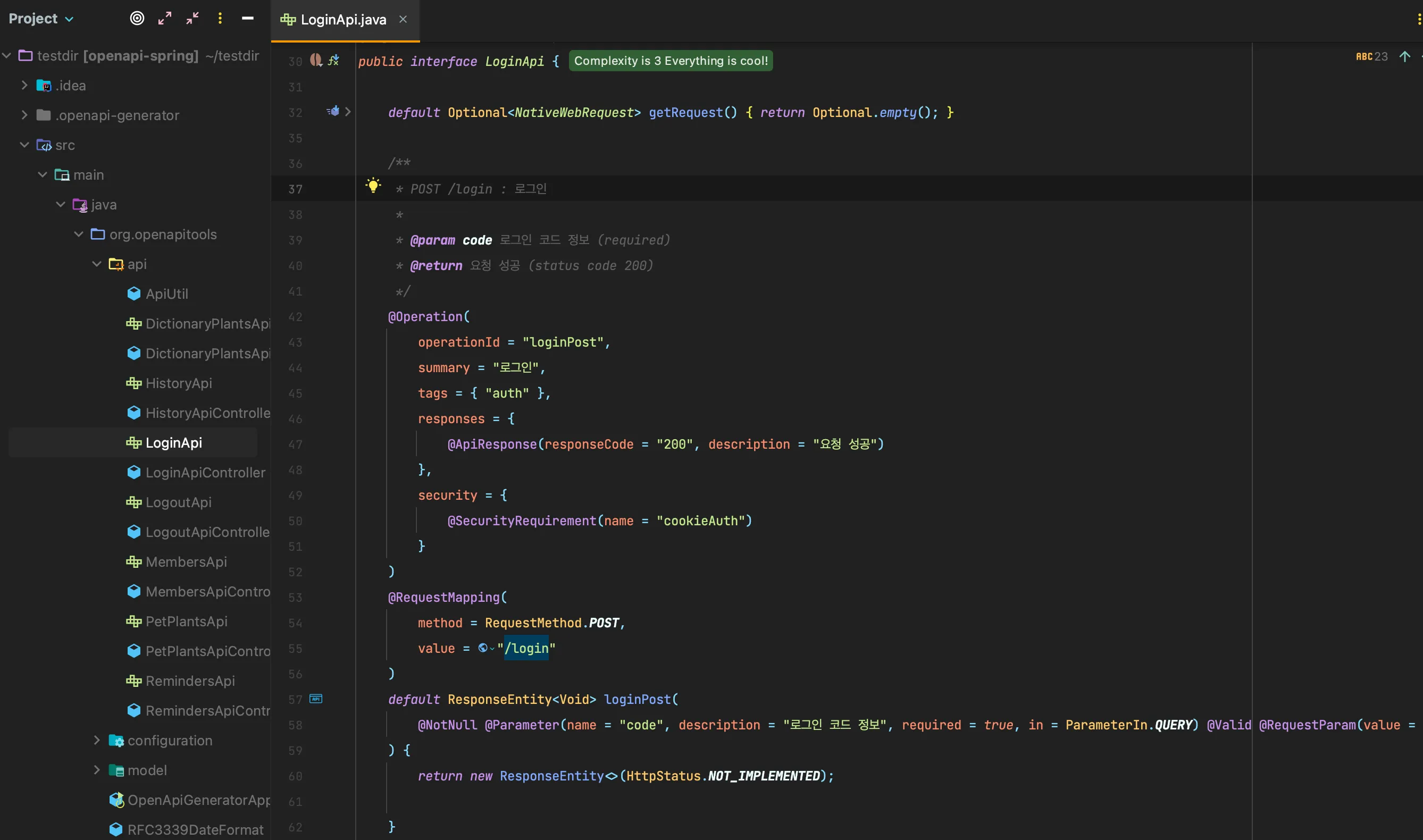The height and width of the screenshot is (840, 1423).
Task: Click the Complexity is 3 inlay hint
Action: click(670, 61)
